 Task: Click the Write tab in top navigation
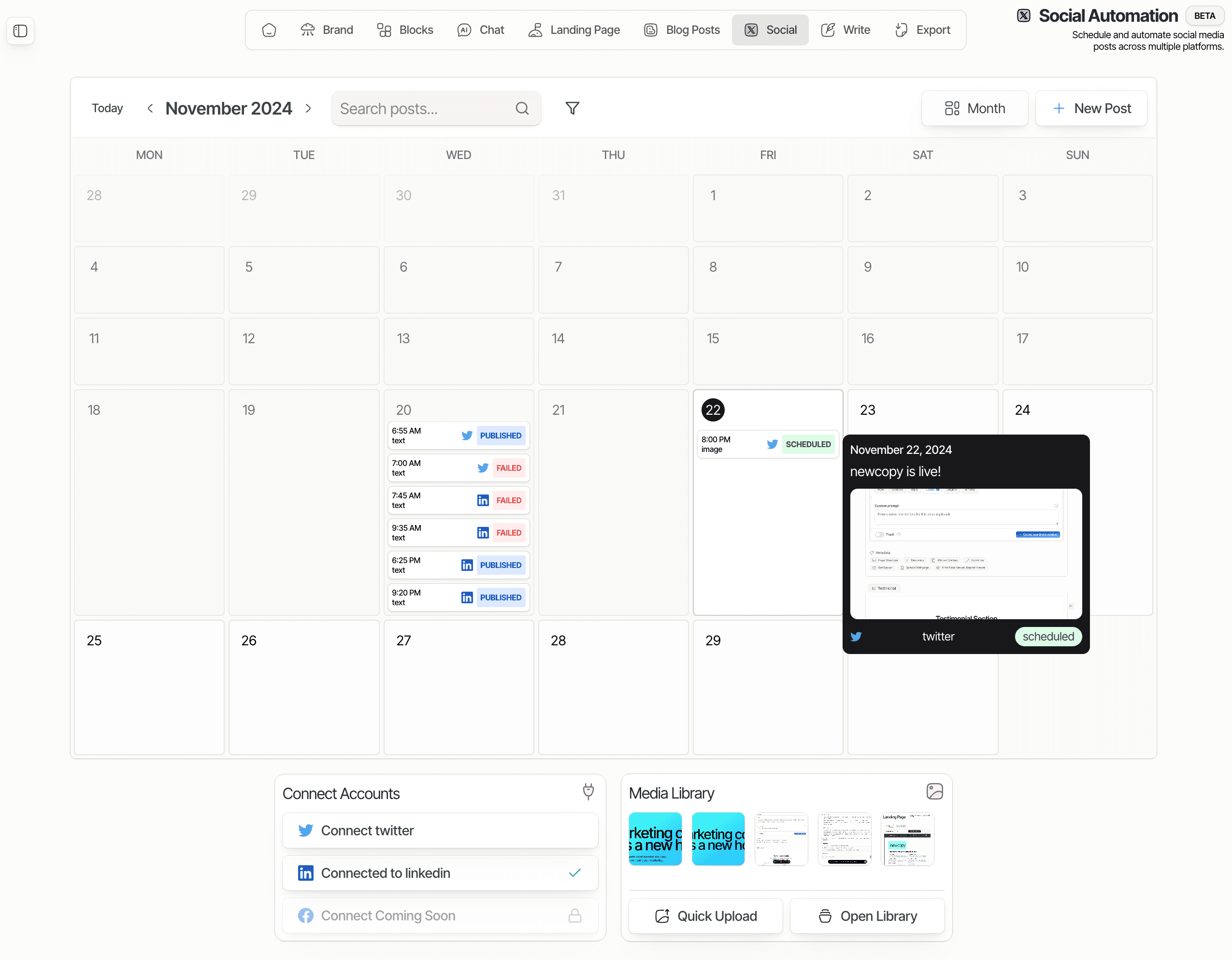[x=855, y=30]
